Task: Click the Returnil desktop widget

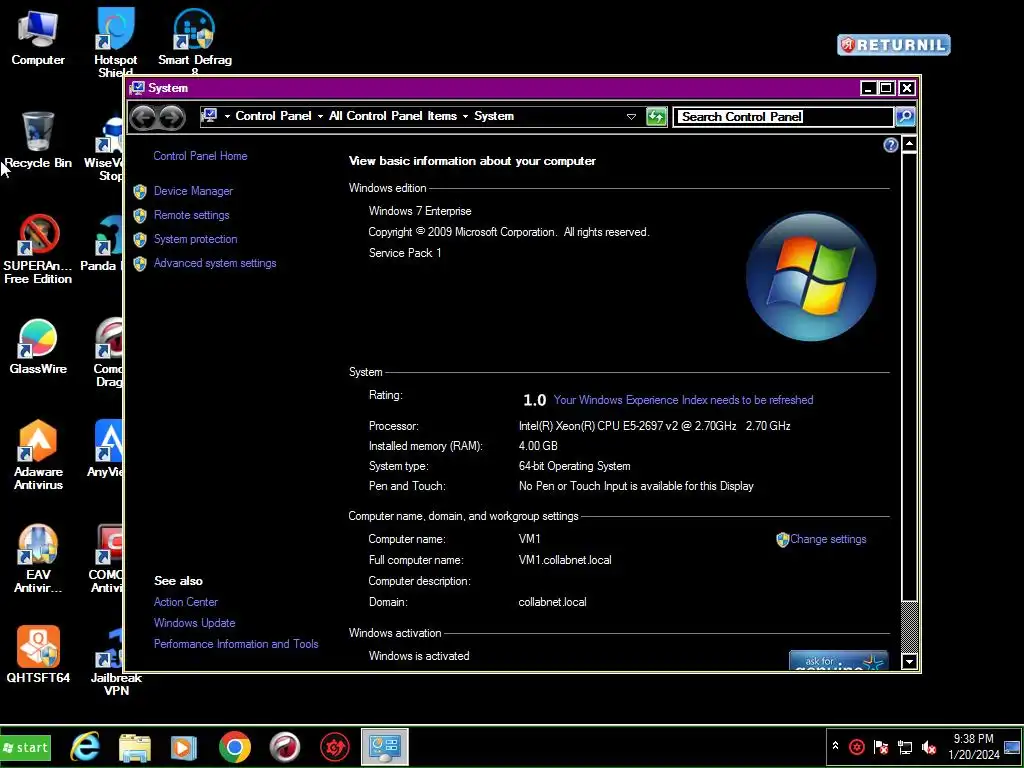Action: tap(893, 44)
